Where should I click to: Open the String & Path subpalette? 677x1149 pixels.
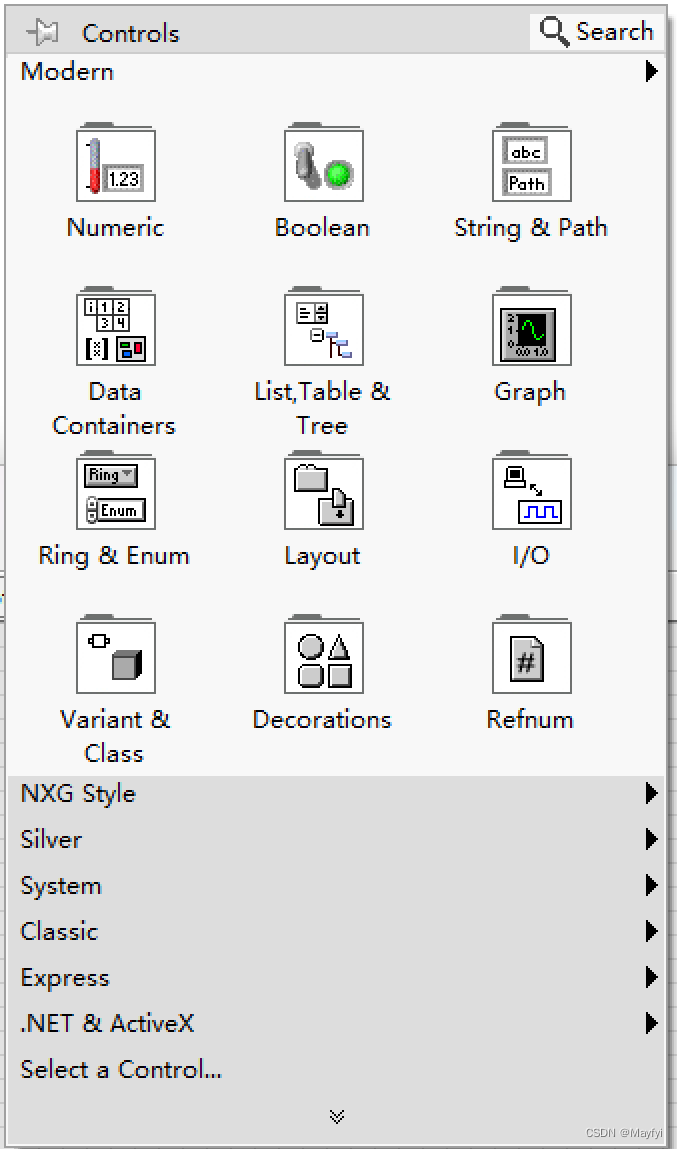coord(531,163)
